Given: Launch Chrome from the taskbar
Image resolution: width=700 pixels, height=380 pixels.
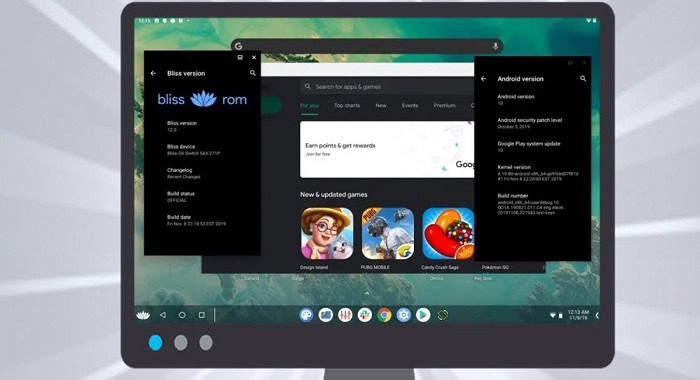Looking at the screenshot, I should [384, 315].
